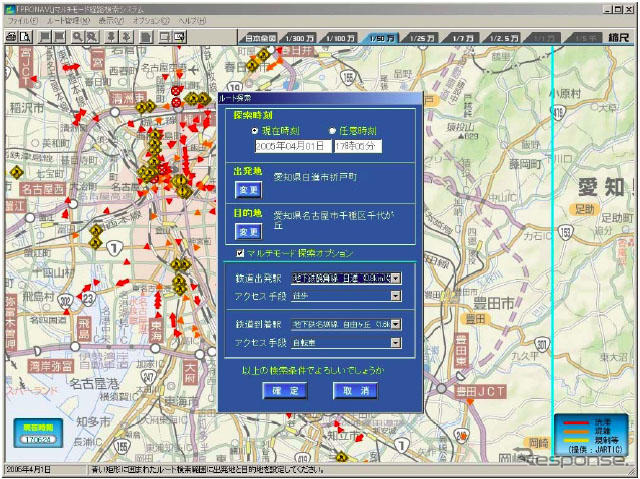640x479 pixels.
Task: Click the rightmost toolbar icon
Action: coord(180,36)
